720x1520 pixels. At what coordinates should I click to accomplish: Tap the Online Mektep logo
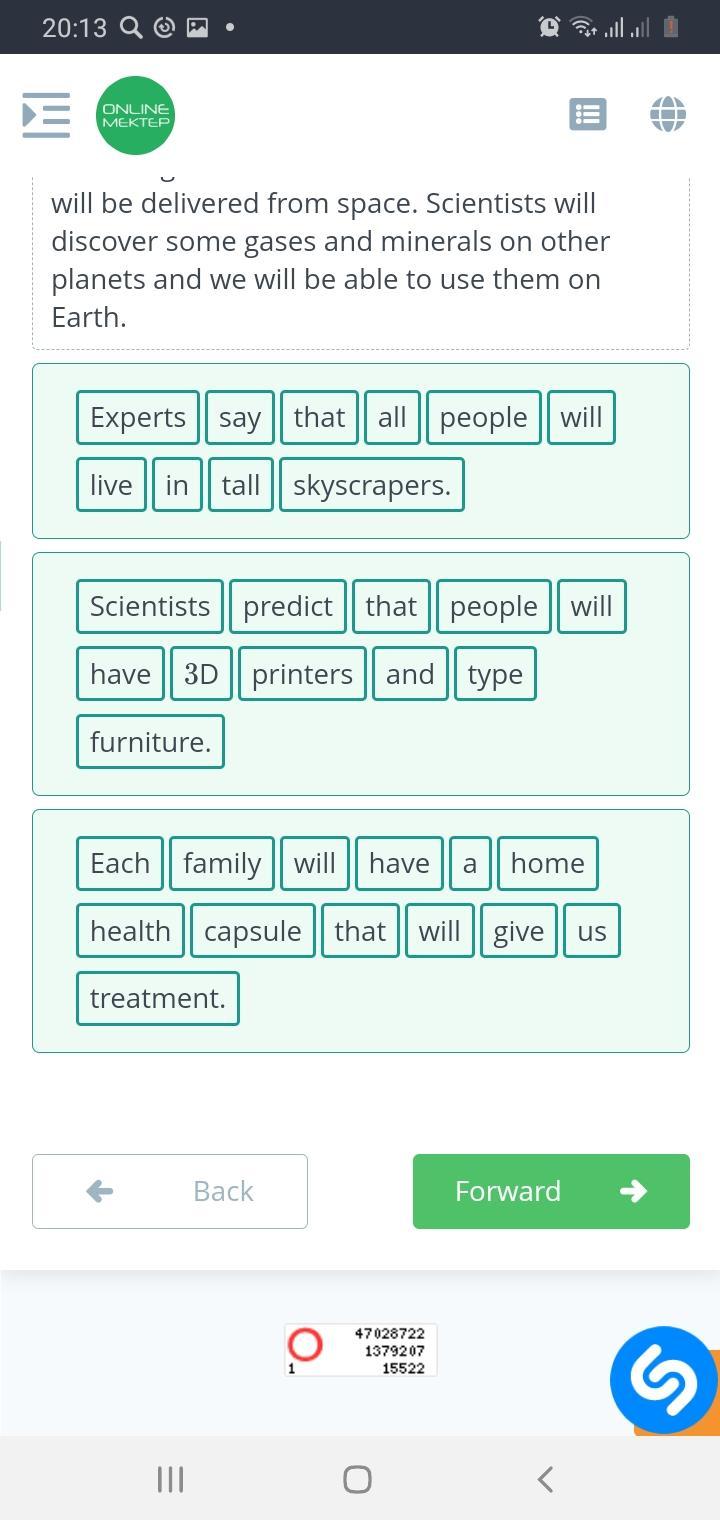[136, 115]
